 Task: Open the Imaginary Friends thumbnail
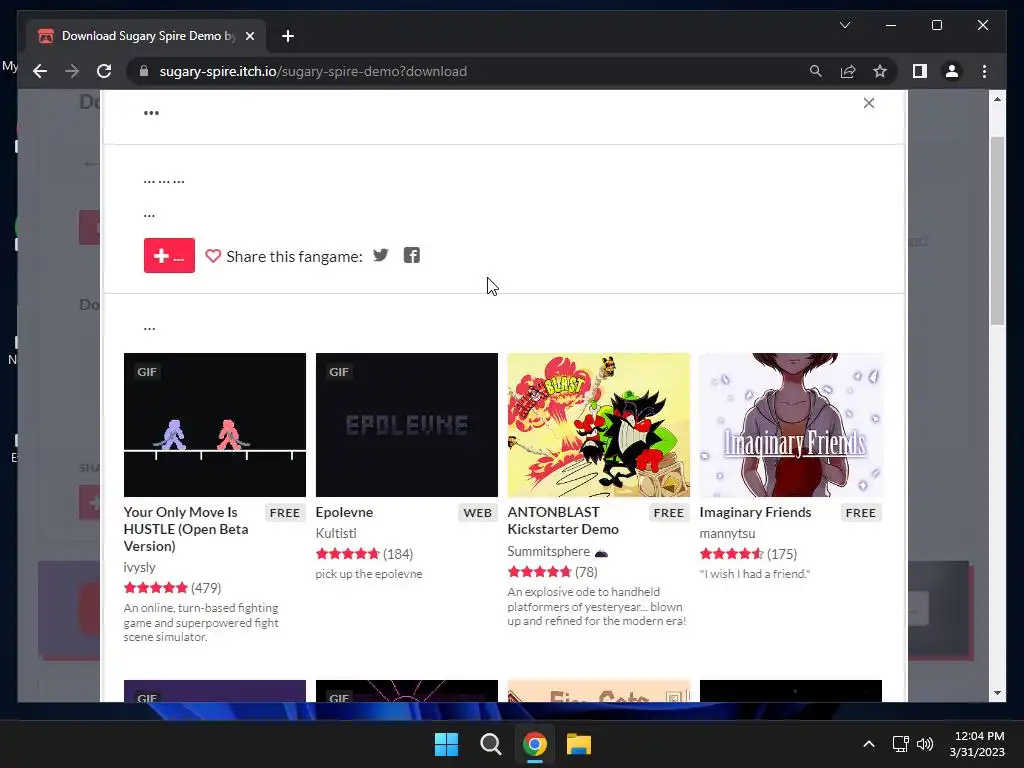click(791, 425)
